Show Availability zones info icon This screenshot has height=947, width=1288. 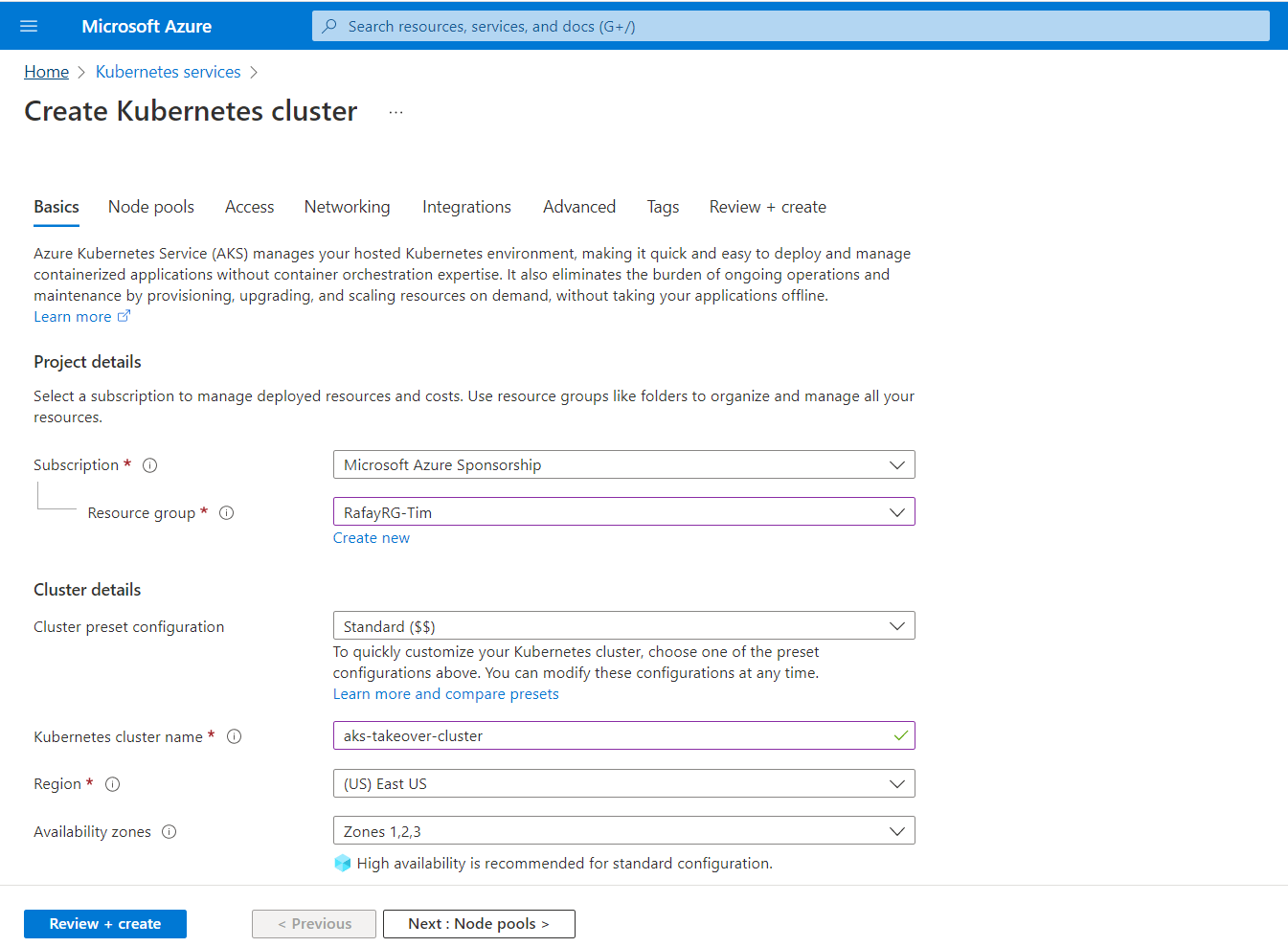pyautogui.click(x=169, y=831)
